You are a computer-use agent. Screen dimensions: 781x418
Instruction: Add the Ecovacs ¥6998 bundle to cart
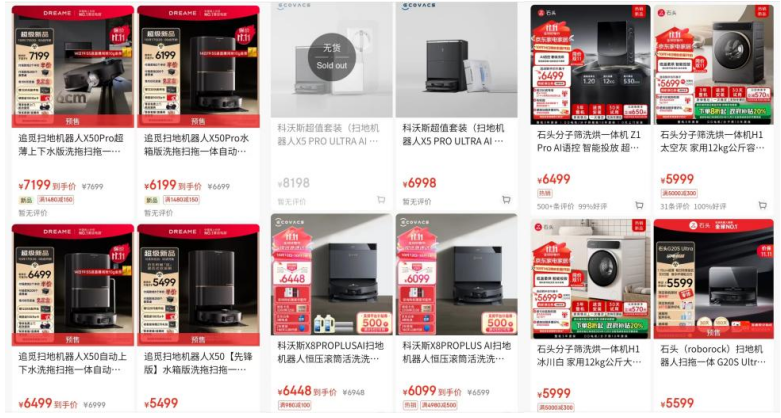click(506, 200)
